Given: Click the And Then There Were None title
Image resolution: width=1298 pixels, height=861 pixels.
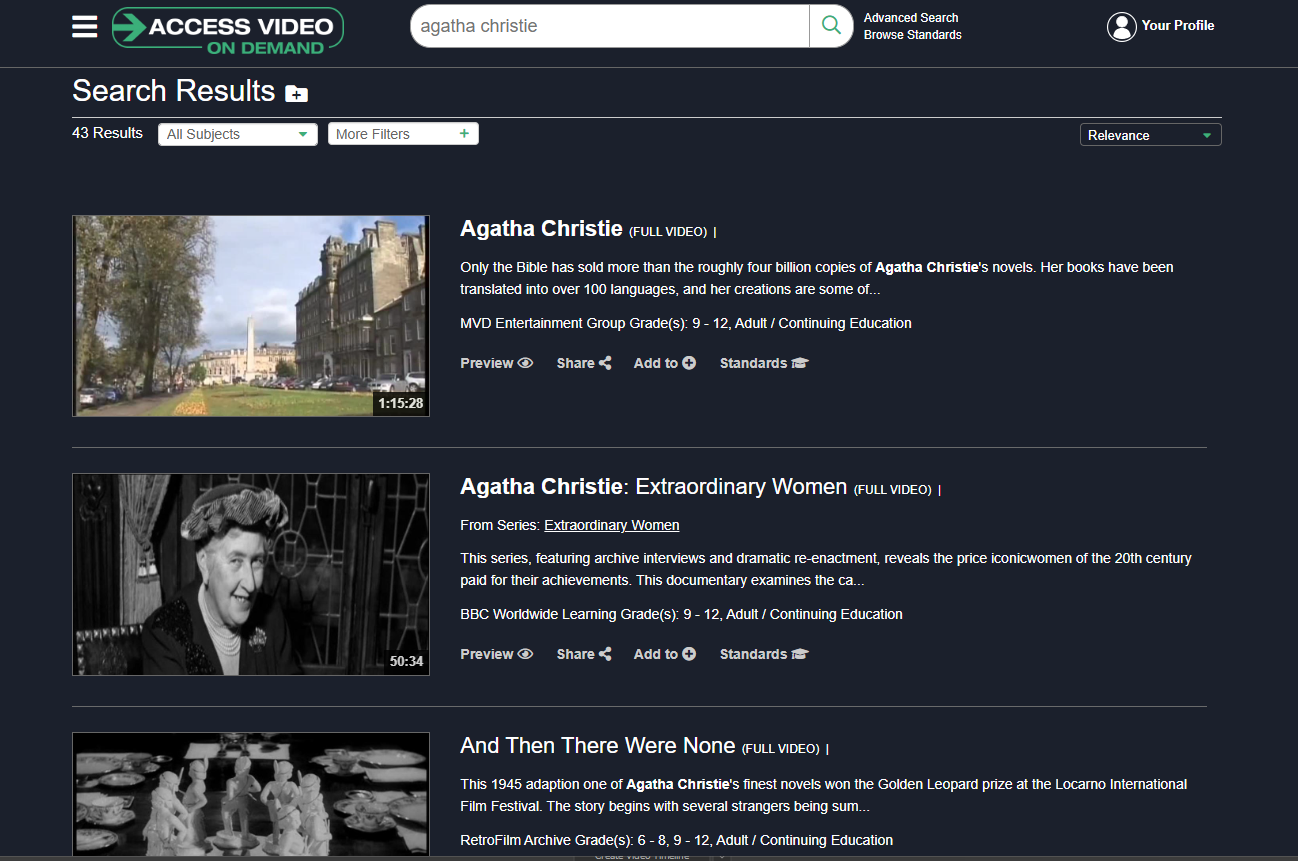Looking at the screenshot, I should point(596,745).
